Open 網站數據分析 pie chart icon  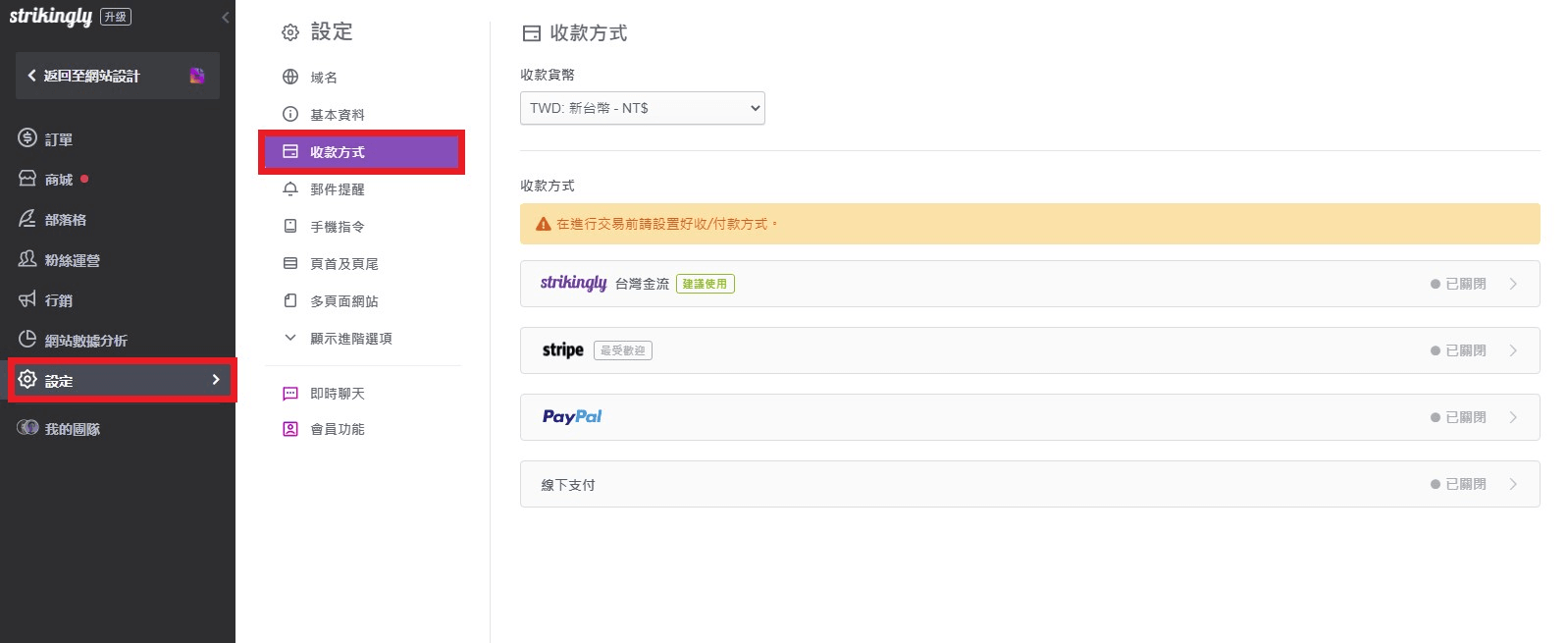(x=27, y=340)
